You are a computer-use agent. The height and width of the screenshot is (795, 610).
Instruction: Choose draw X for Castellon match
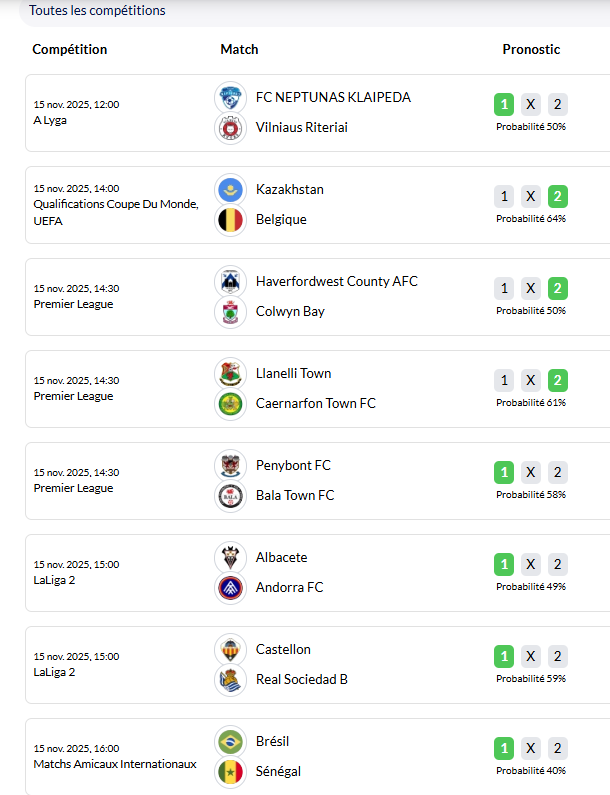pyautogui.click(x=531, y=656)
